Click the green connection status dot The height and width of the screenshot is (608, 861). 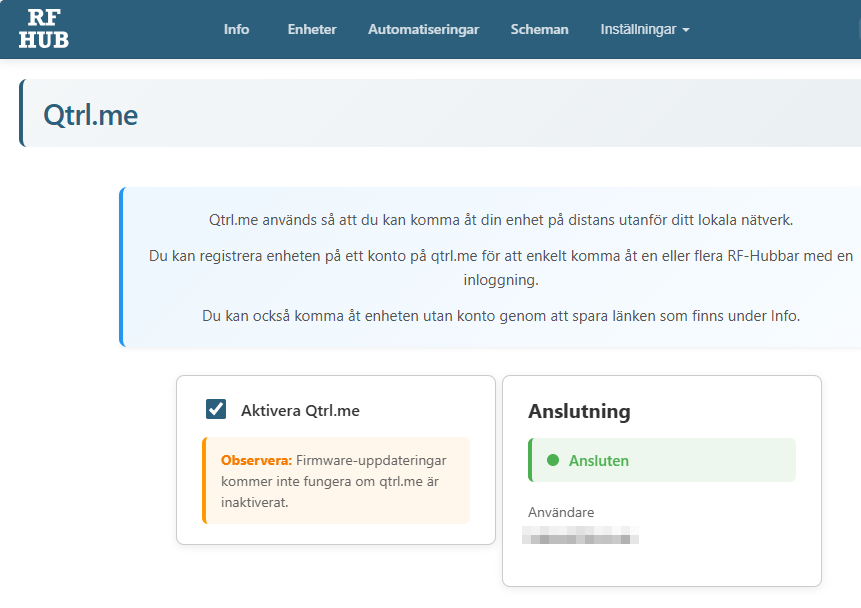(x=552, y=461)
